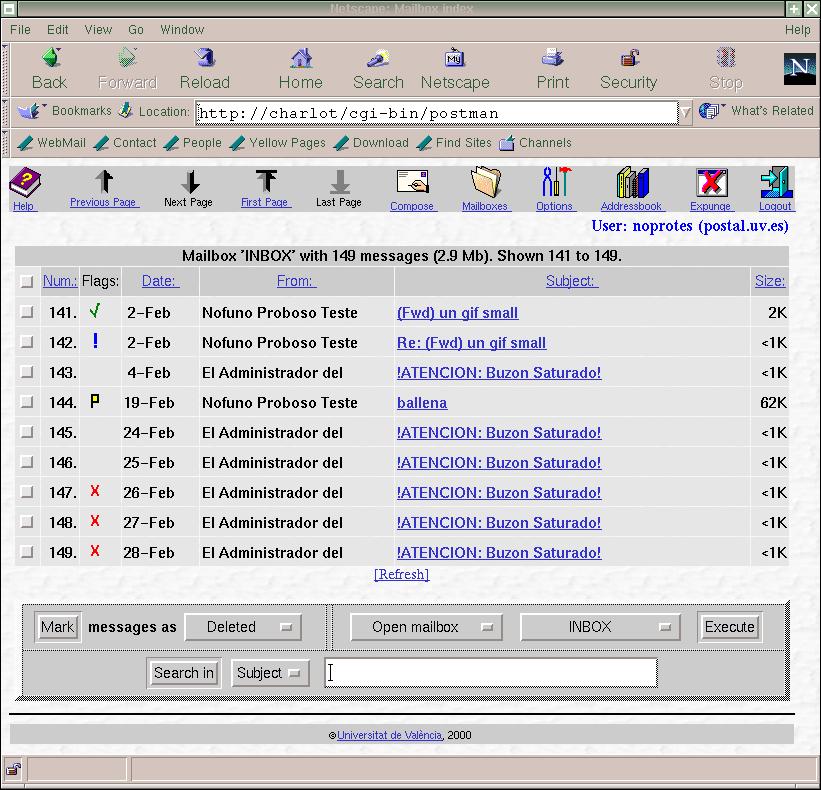Click the status bar security padlock
This screenshot has height=790, width=821.
coord(14,769)
